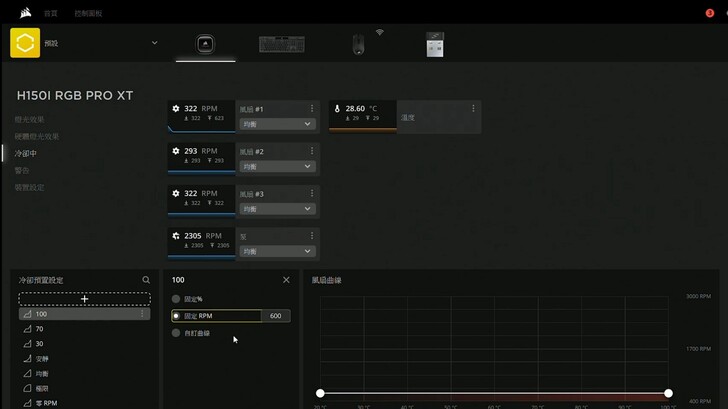Click the yellow profile hexagon icon
728x409 pixels.
click(x=25, y=43)
